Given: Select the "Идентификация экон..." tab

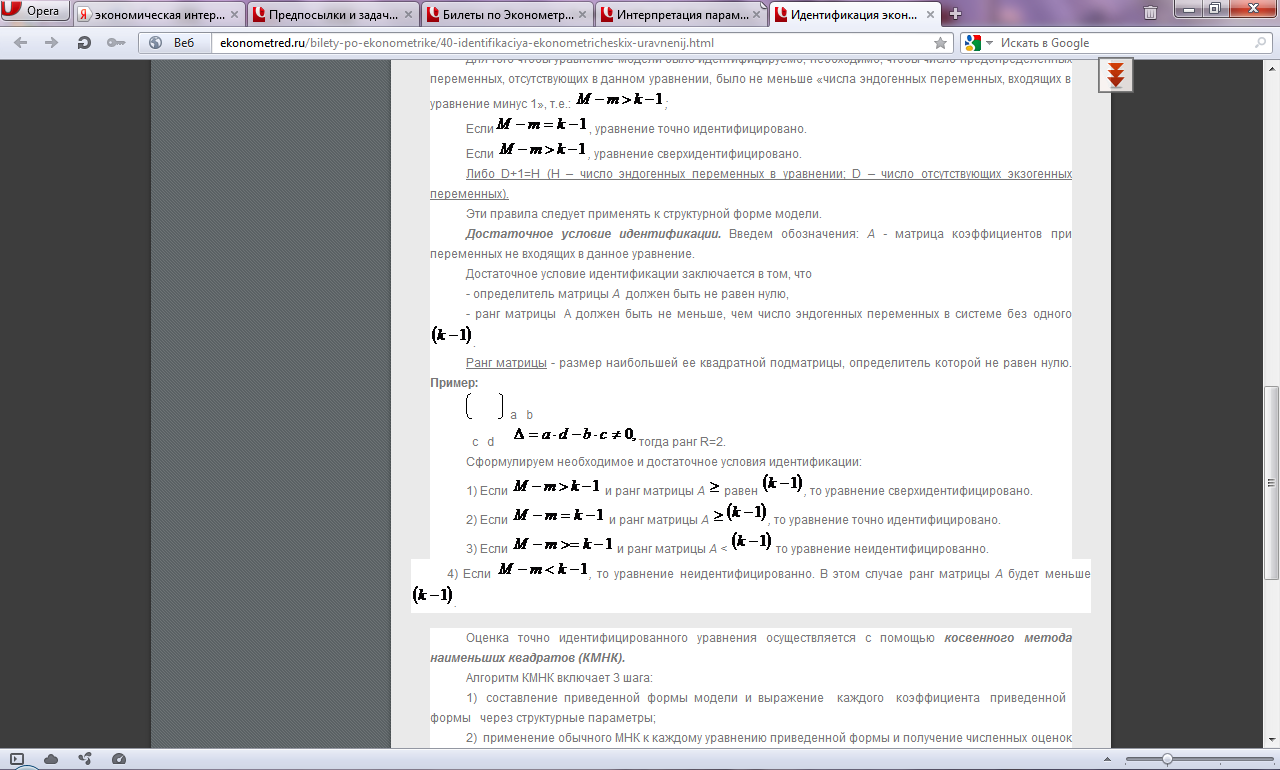Looking at the screenshot, I should tap(856, 15).
